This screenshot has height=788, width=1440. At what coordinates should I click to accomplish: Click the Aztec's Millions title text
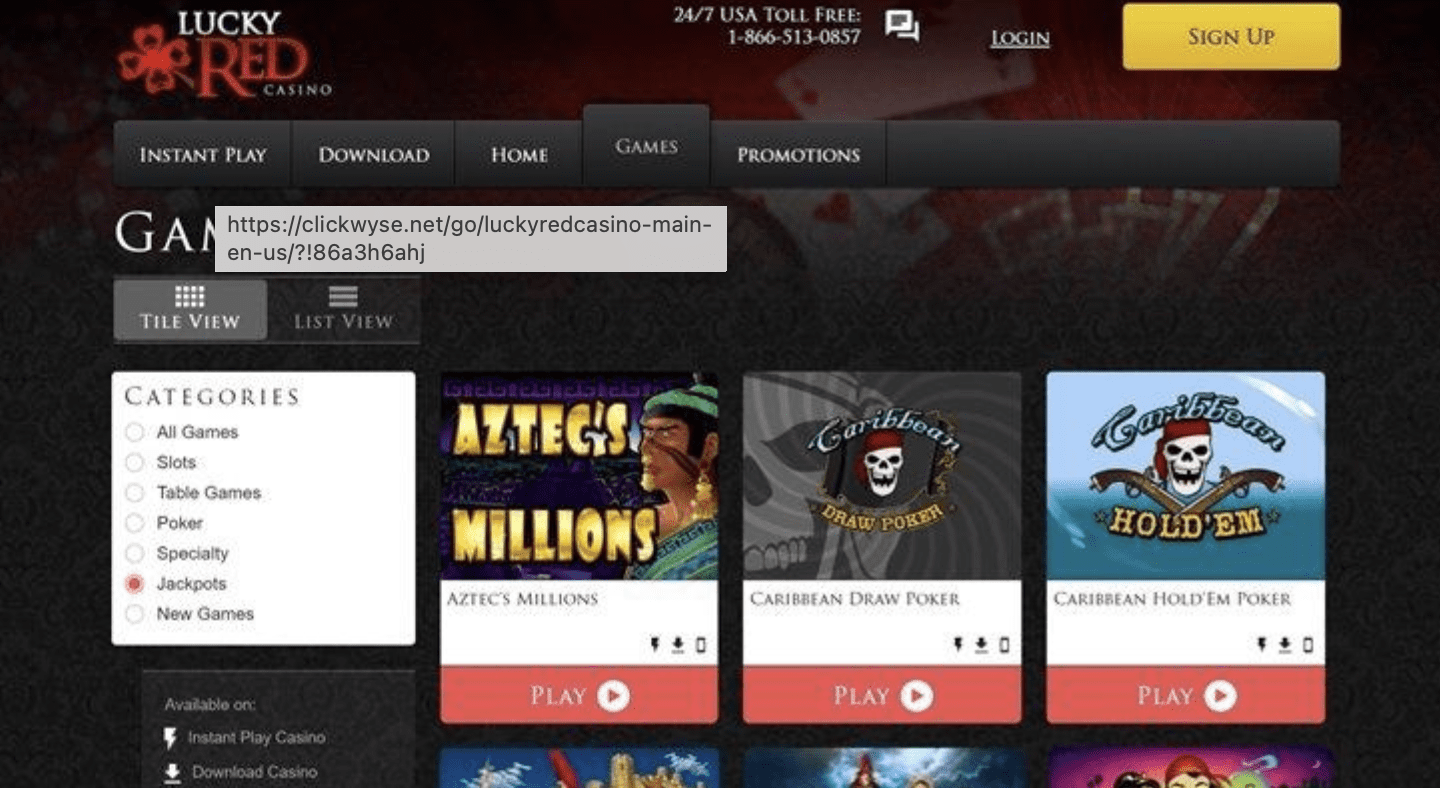point(522,599)
